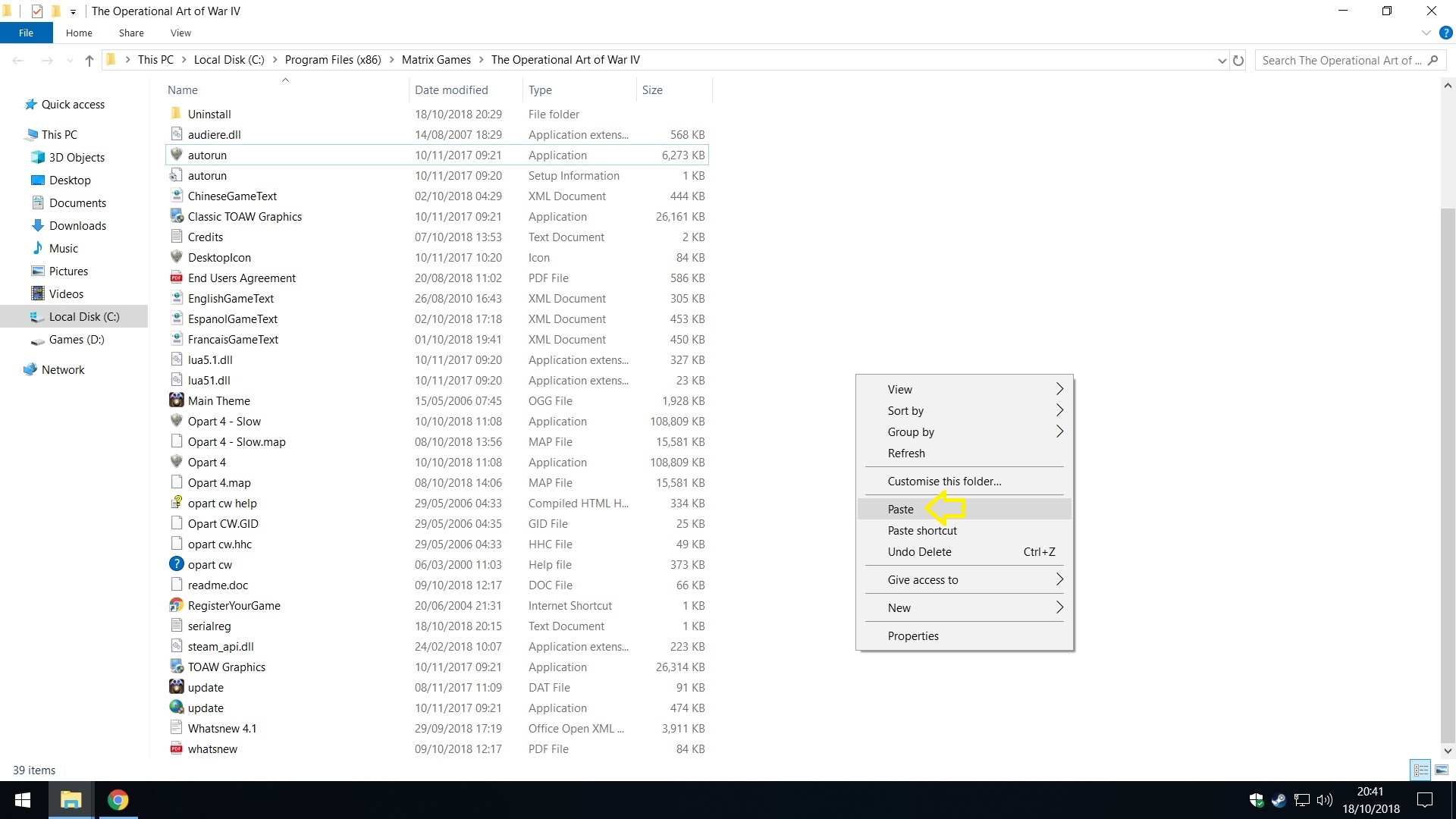Image resolution: width=1456 pixels, height=819 pixels.
Task: Expand the address bar history dropdown
Action: click(x=1222, y=60)
